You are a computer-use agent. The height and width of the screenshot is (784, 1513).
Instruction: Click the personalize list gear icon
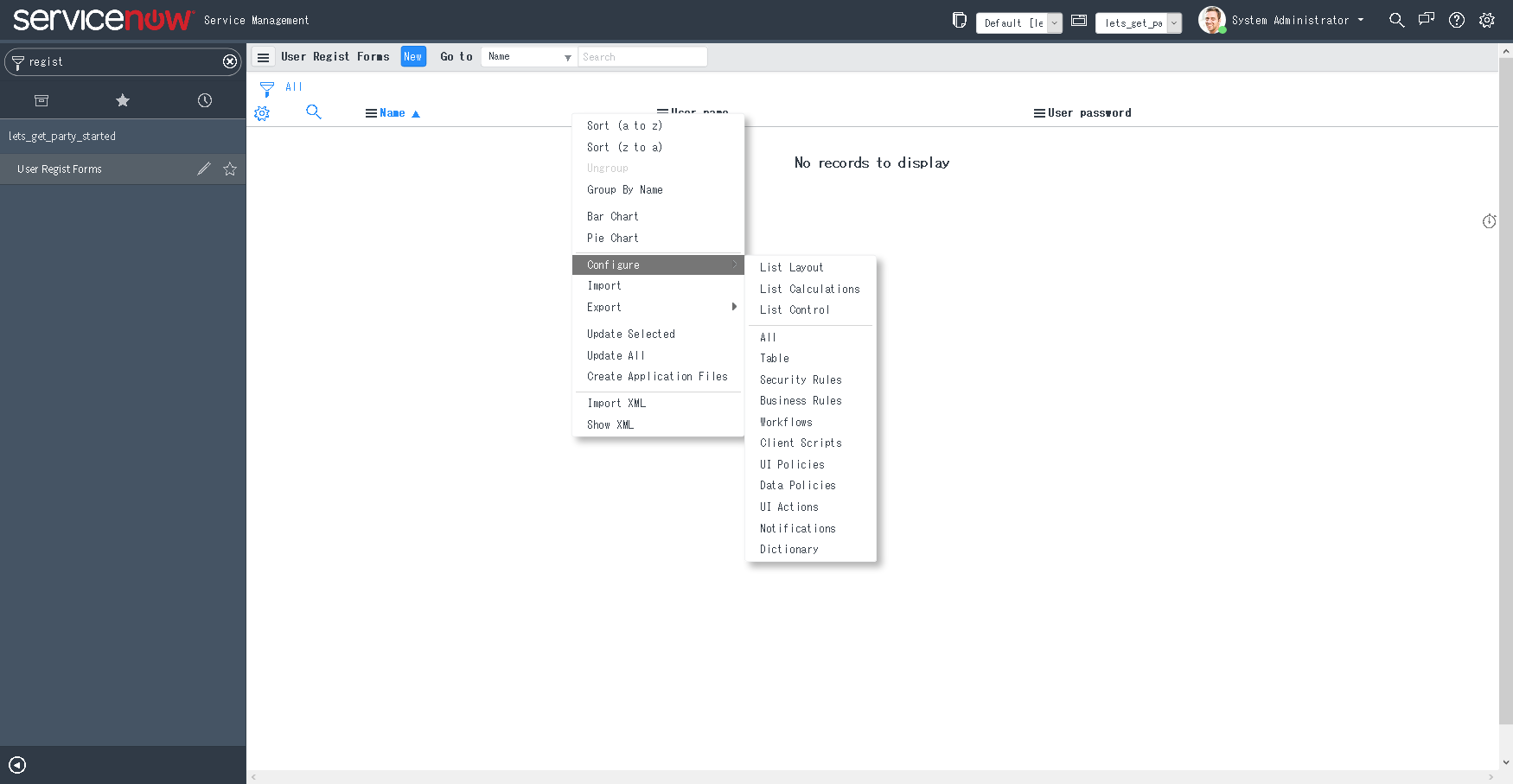tap(261, 112)
